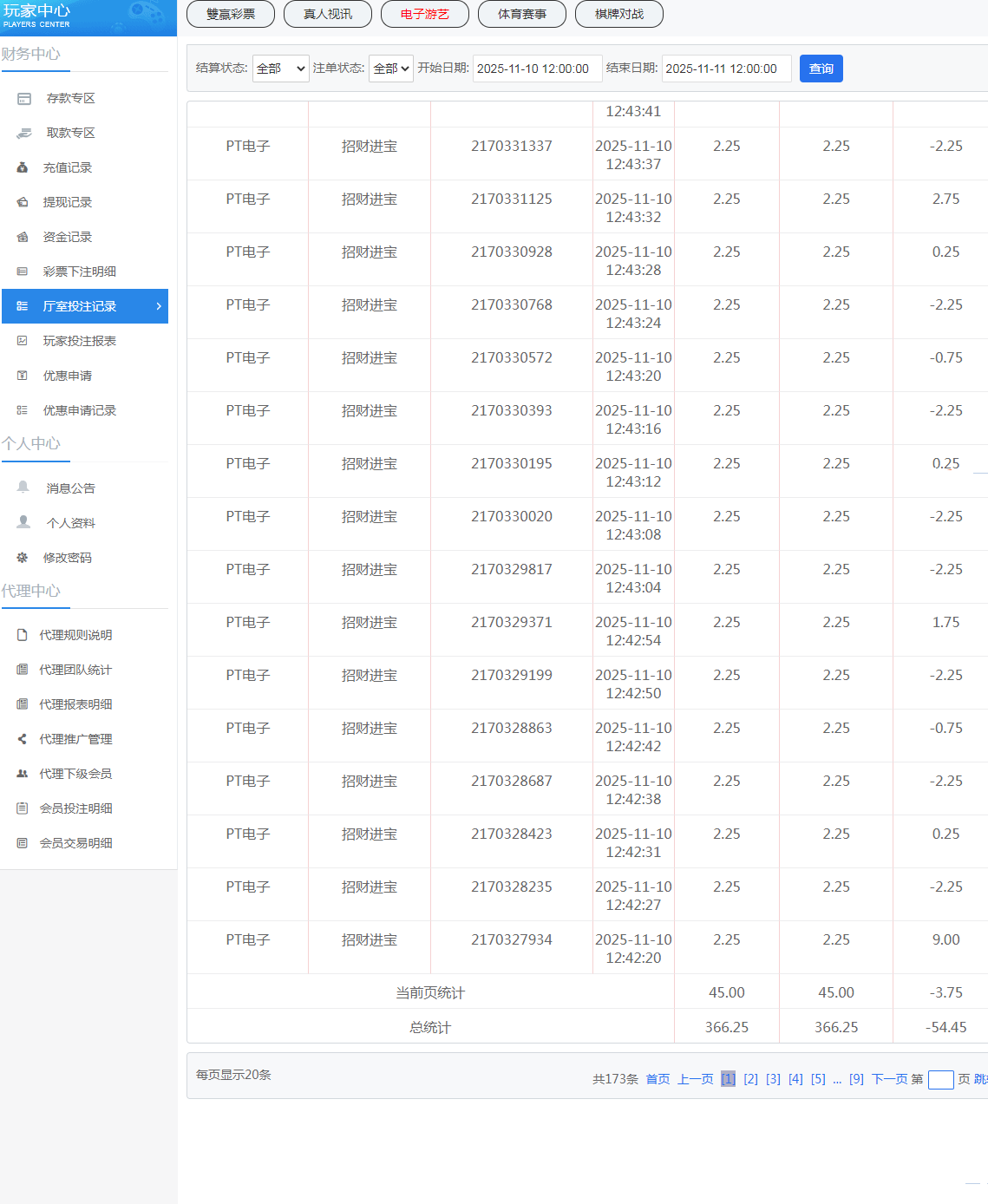Click the 充值记录 sidebar icon
This screenshot has height=1204, width=988.
[23, 167]
